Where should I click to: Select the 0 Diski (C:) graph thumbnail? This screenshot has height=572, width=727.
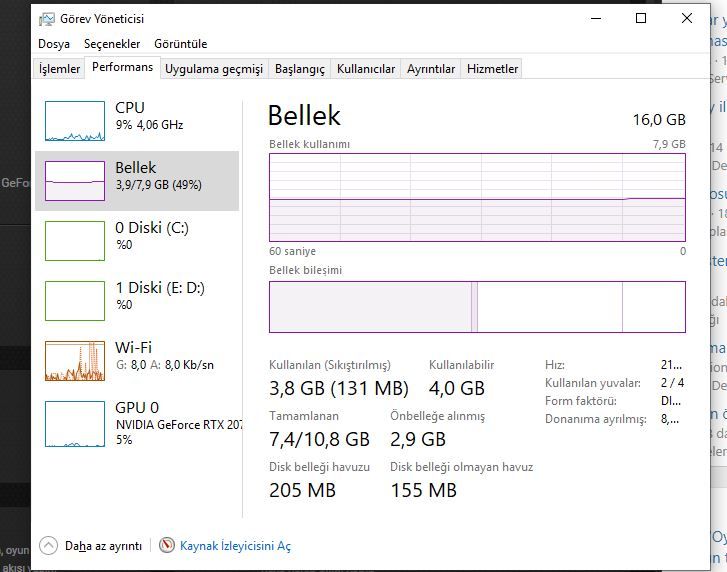pyautogui.click(x=74, y=241)
